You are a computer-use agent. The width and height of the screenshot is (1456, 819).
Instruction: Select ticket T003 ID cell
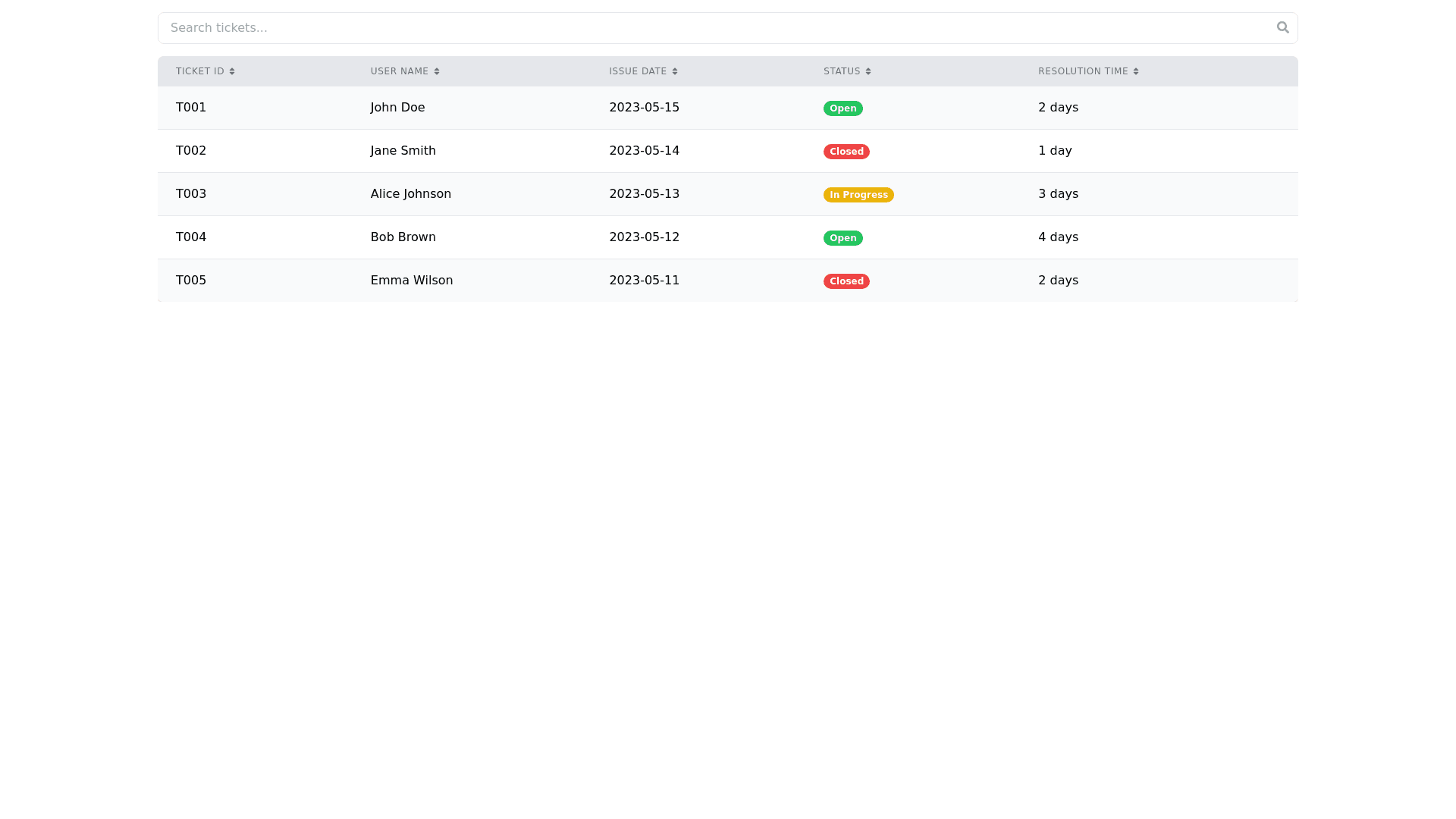[191, 194]
